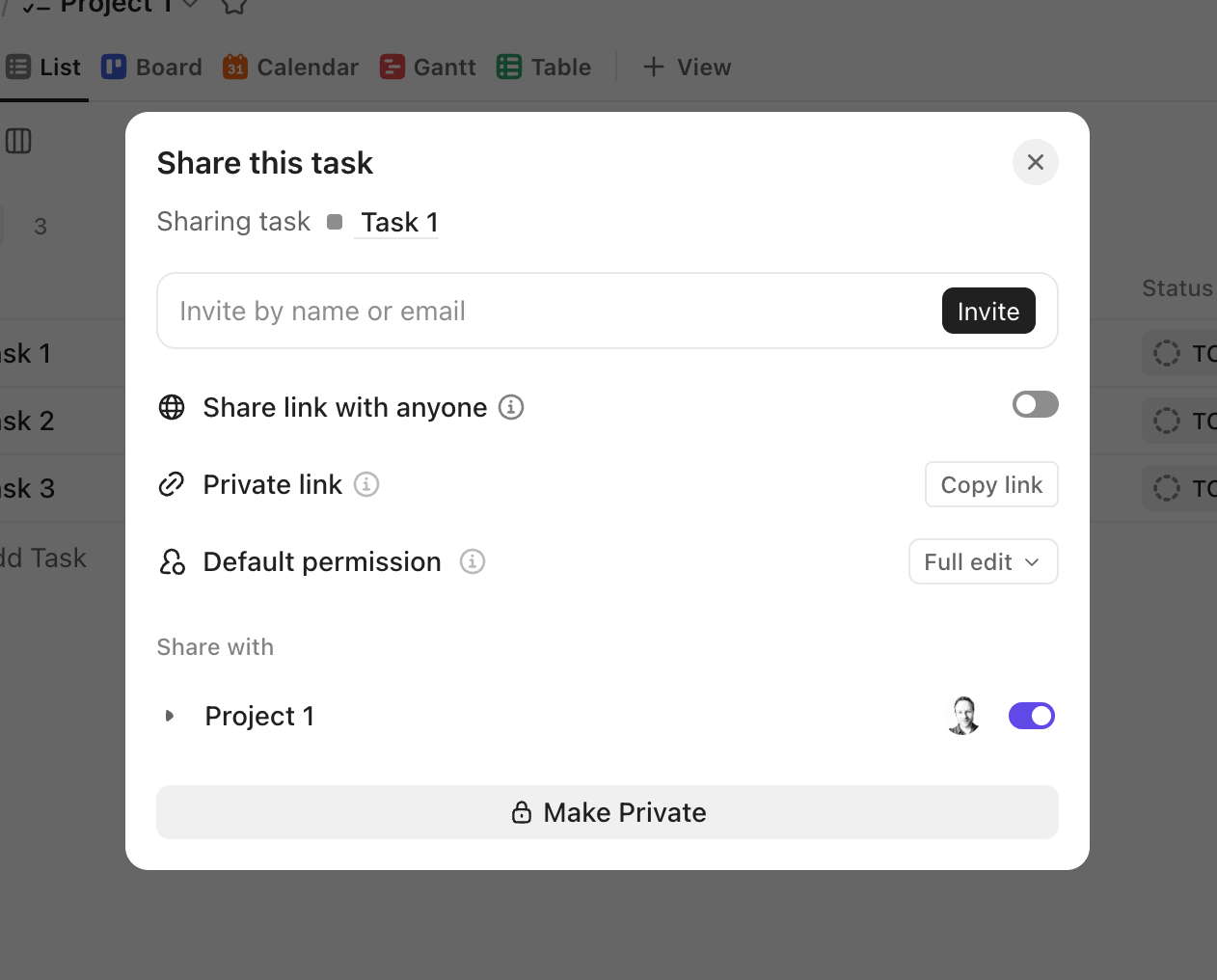Image resolution: width=1217 pixels, height=980 pixels.
Task: Enable Share link with anyone toggle
Action: click(1035, 404)
